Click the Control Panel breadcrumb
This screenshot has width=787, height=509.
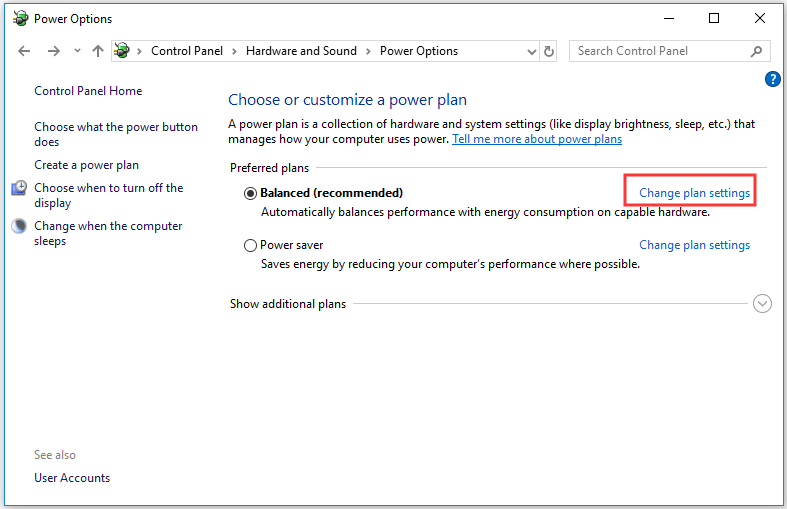[x=187, y=51]
